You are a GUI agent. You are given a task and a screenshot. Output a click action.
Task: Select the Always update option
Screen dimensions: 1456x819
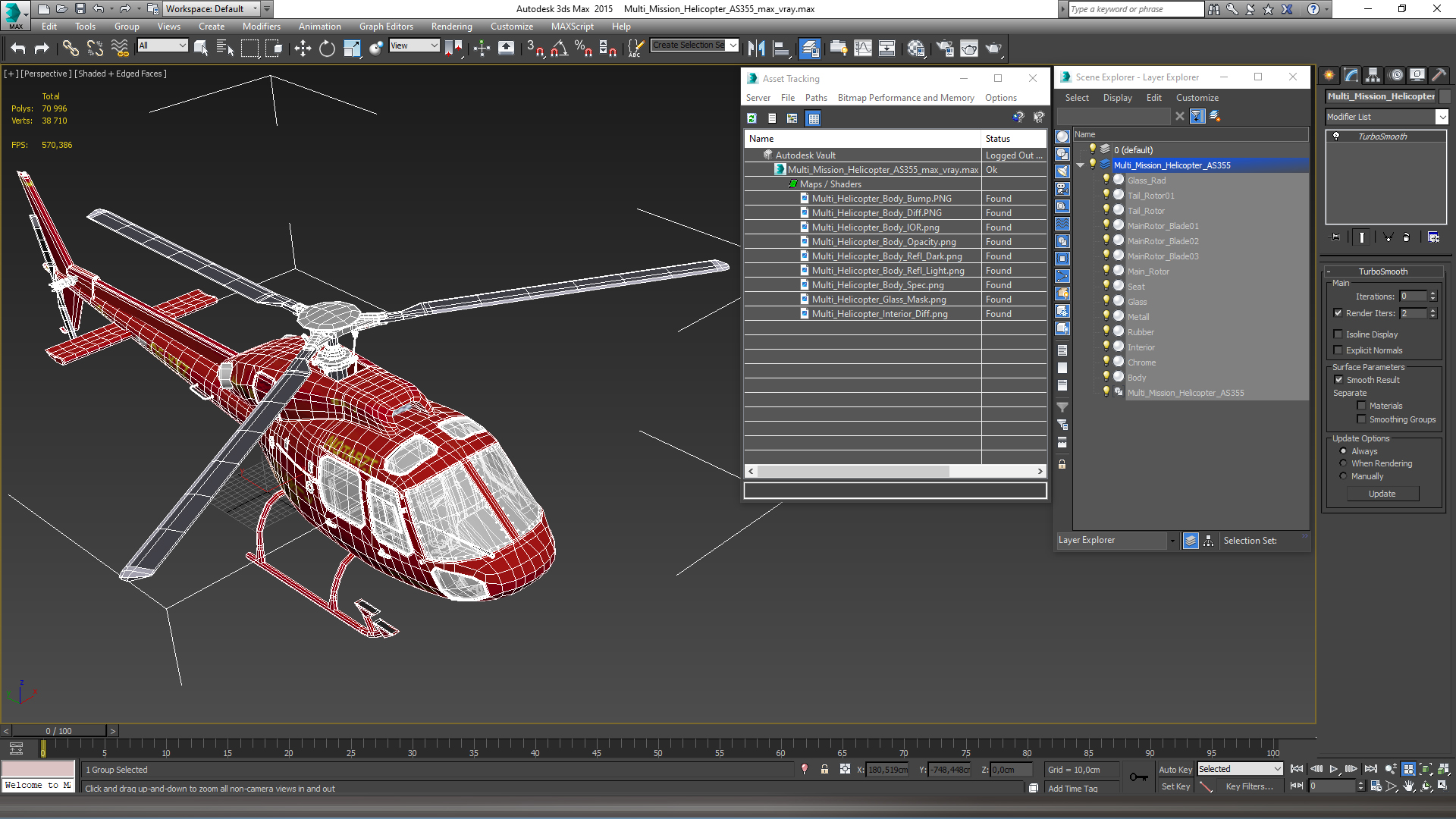pyautogui.click(x=1343, y=451)
